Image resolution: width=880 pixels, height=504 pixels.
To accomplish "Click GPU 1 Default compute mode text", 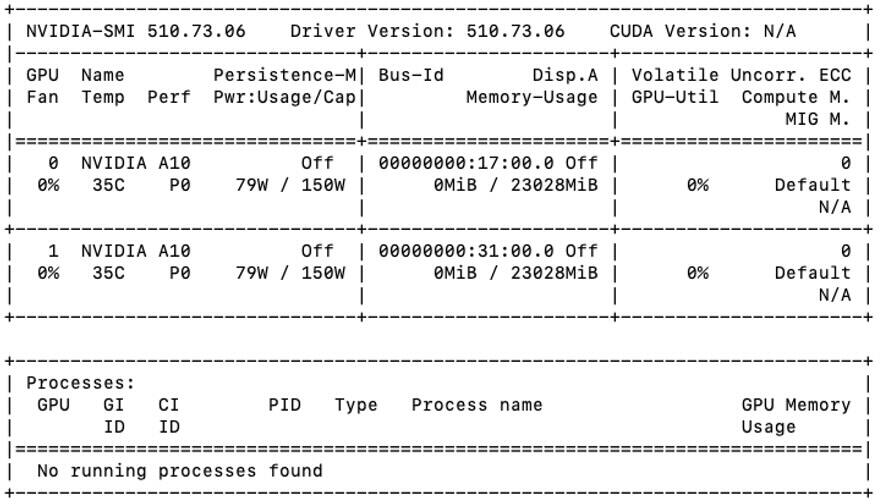I will pyautogui.click(x=813, y=273).
